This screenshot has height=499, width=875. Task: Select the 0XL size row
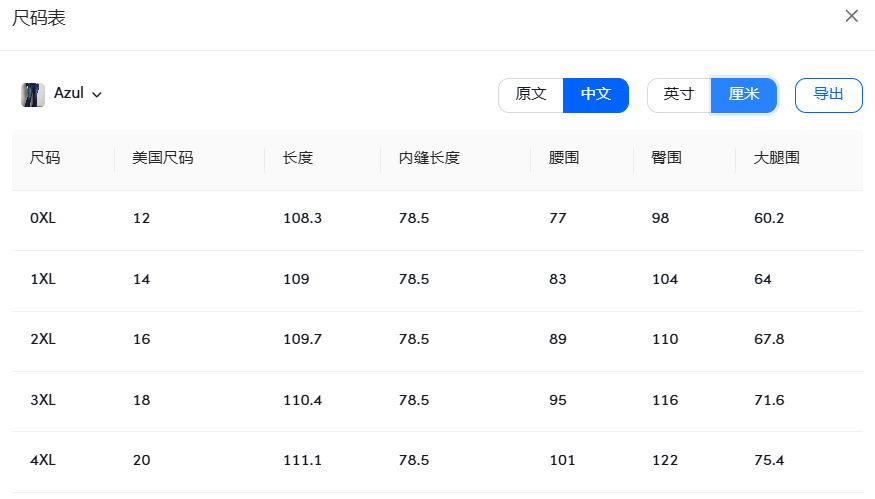point(43,219)
